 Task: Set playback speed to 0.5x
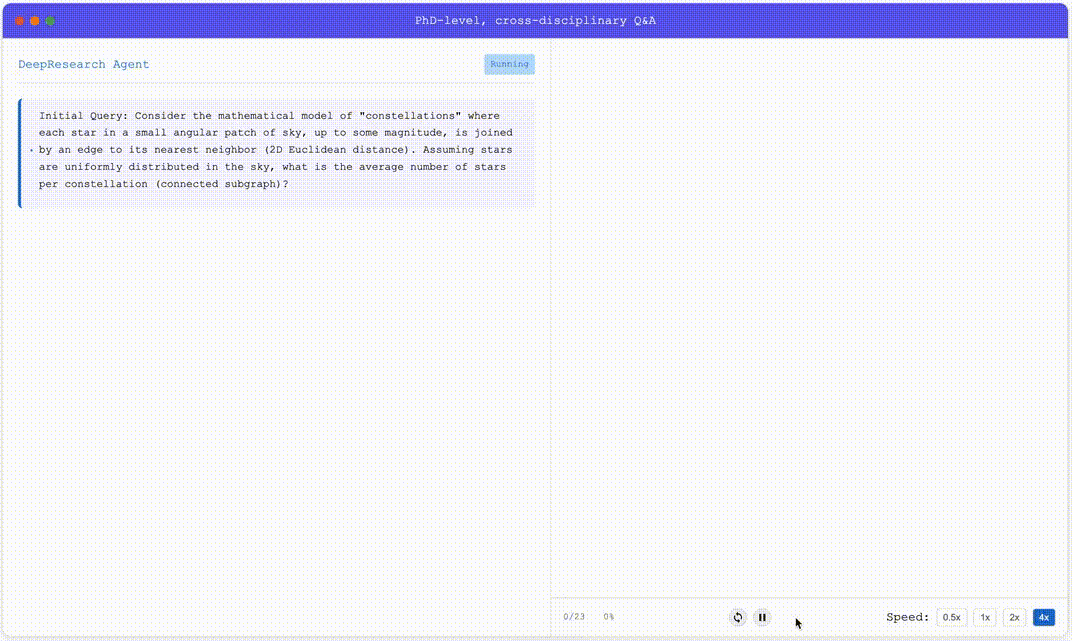[952, 617]
